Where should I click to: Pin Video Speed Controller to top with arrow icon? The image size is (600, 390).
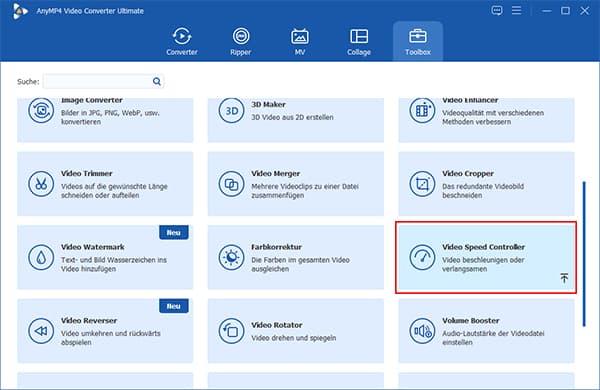pos(564,278)
